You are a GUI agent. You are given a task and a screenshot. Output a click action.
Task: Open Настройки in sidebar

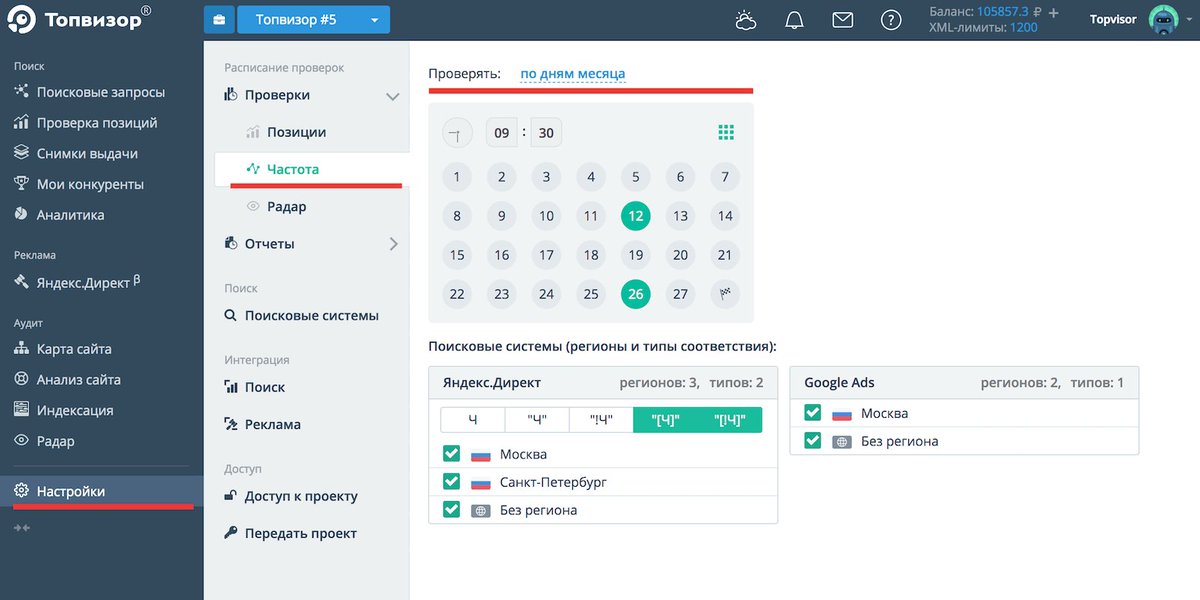click(x=101, y=491)
